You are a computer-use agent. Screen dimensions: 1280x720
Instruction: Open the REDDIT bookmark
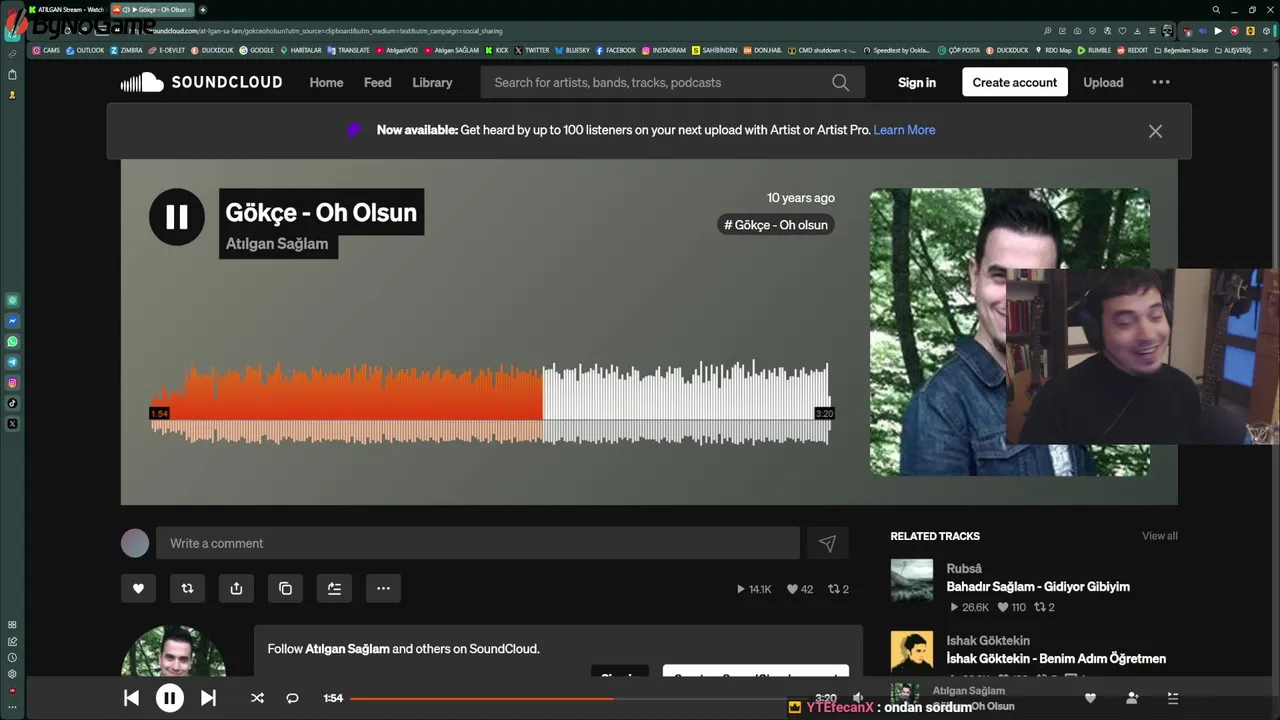point(1132,50)
